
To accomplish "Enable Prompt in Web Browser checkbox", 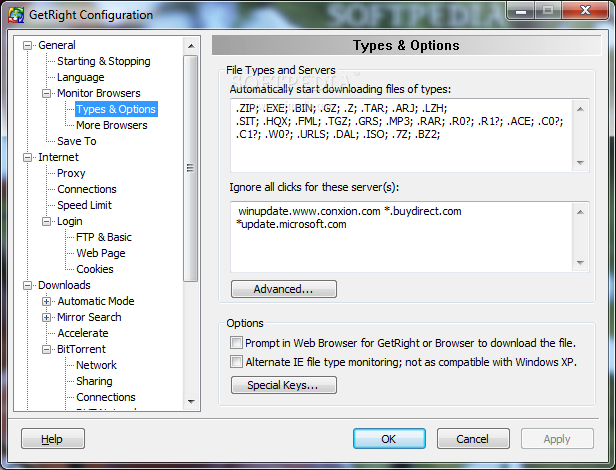I will point(236,343).
